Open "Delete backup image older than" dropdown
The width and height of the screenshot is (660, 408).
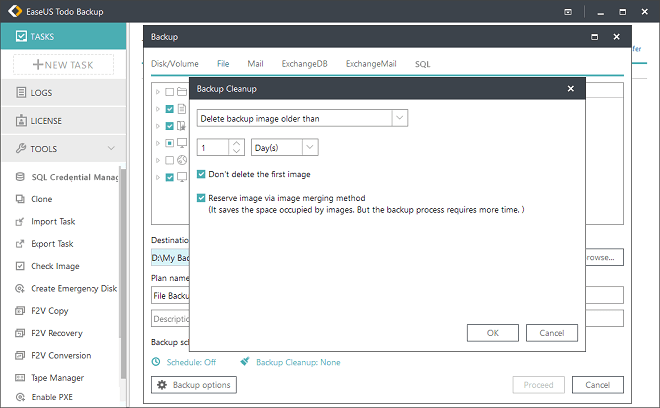click(x=399, y=118)
